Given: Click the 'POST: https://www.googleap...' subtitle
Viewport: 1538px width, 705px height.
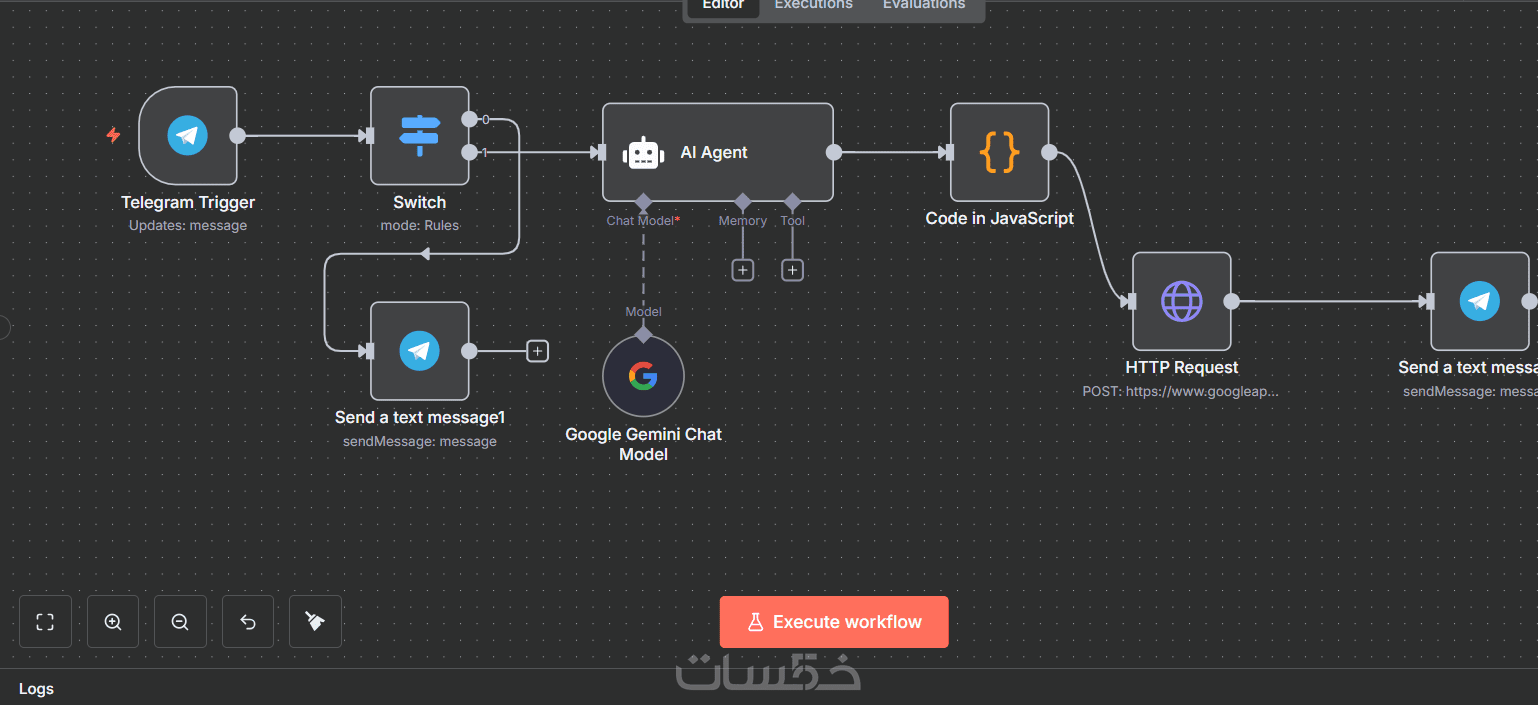Looking at the screenshot, I should click(1181, 392).
